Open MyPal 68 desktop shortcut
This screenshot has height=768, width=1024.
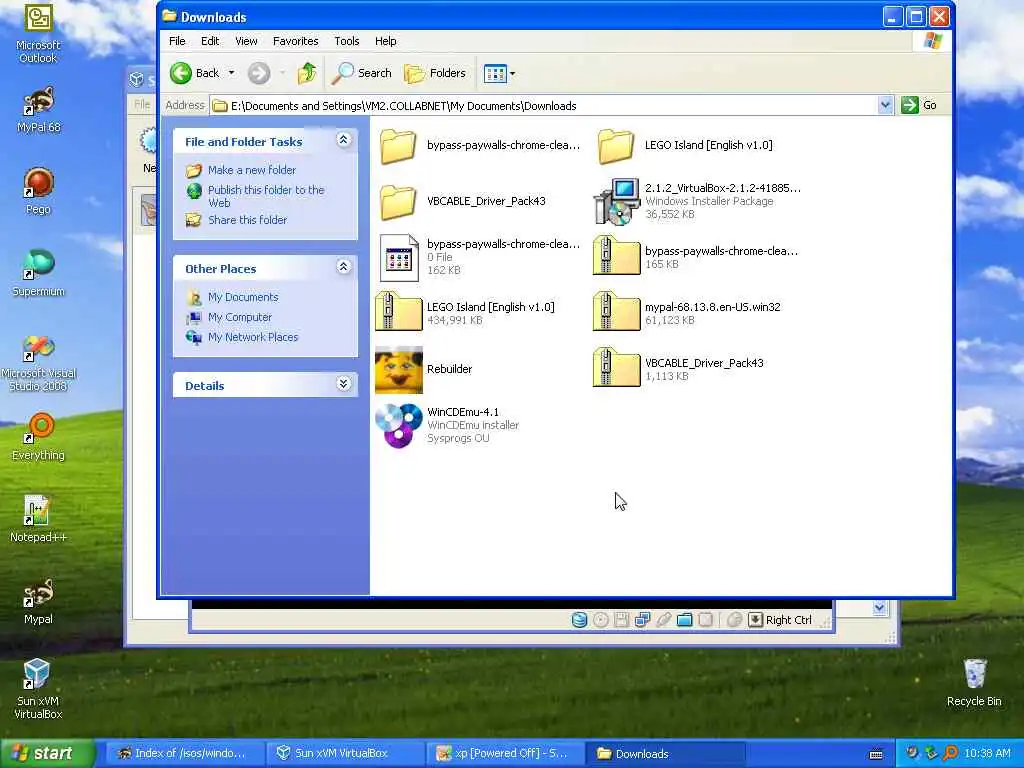39,110
